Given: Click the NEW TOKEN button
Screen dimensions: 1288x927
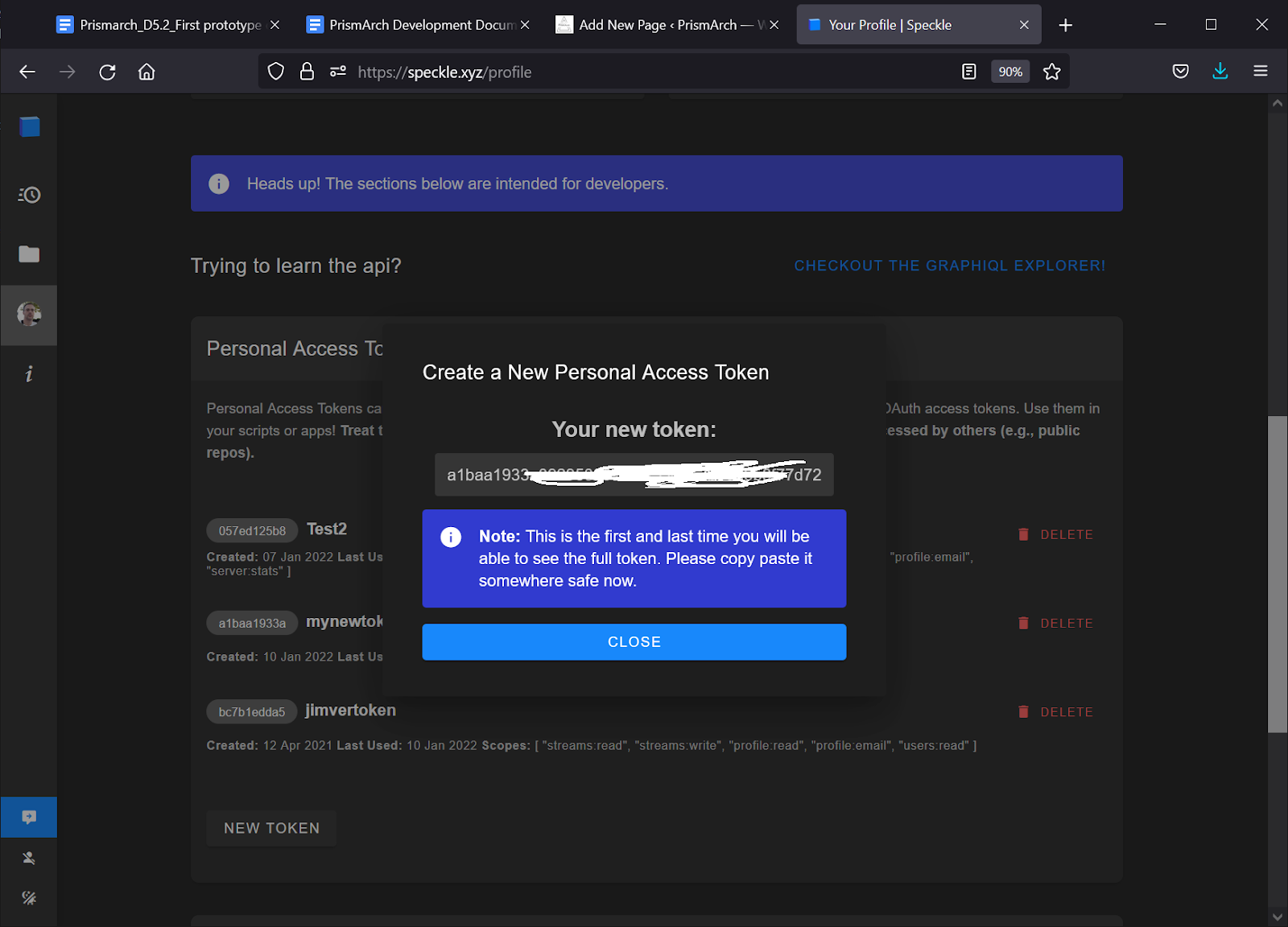Looking at the screenshot, I should pyautogui.click(x=271, y=828).
